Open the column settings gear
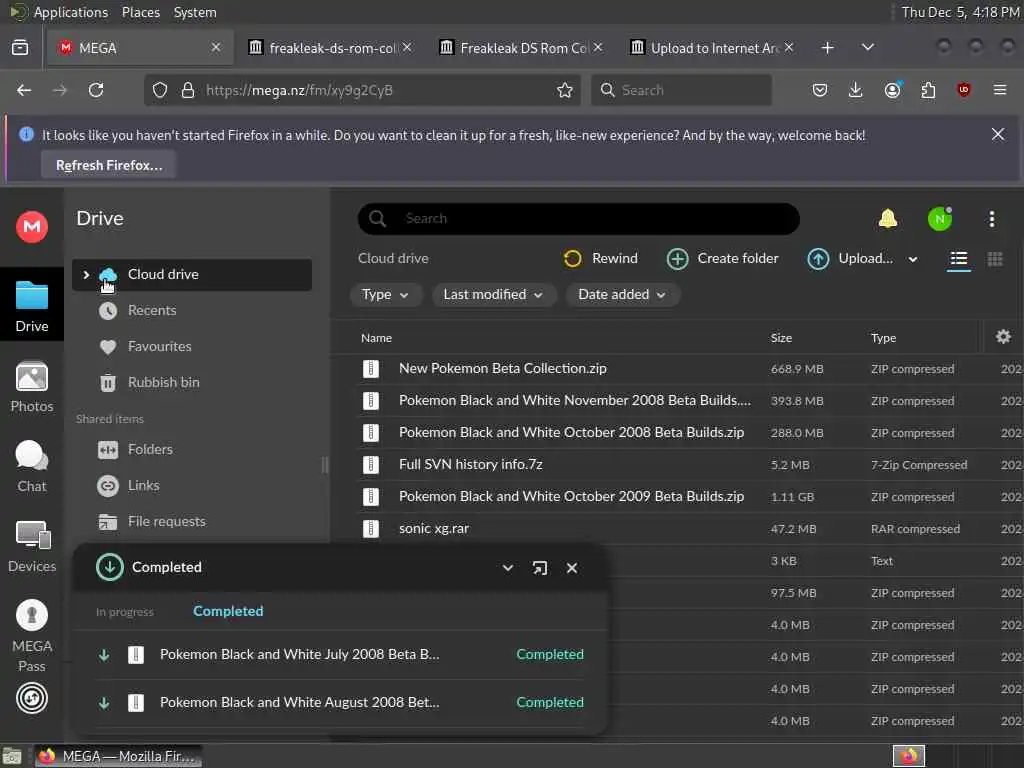The width and height of the screenshot is (1024, 768). tap(1003, 337)
